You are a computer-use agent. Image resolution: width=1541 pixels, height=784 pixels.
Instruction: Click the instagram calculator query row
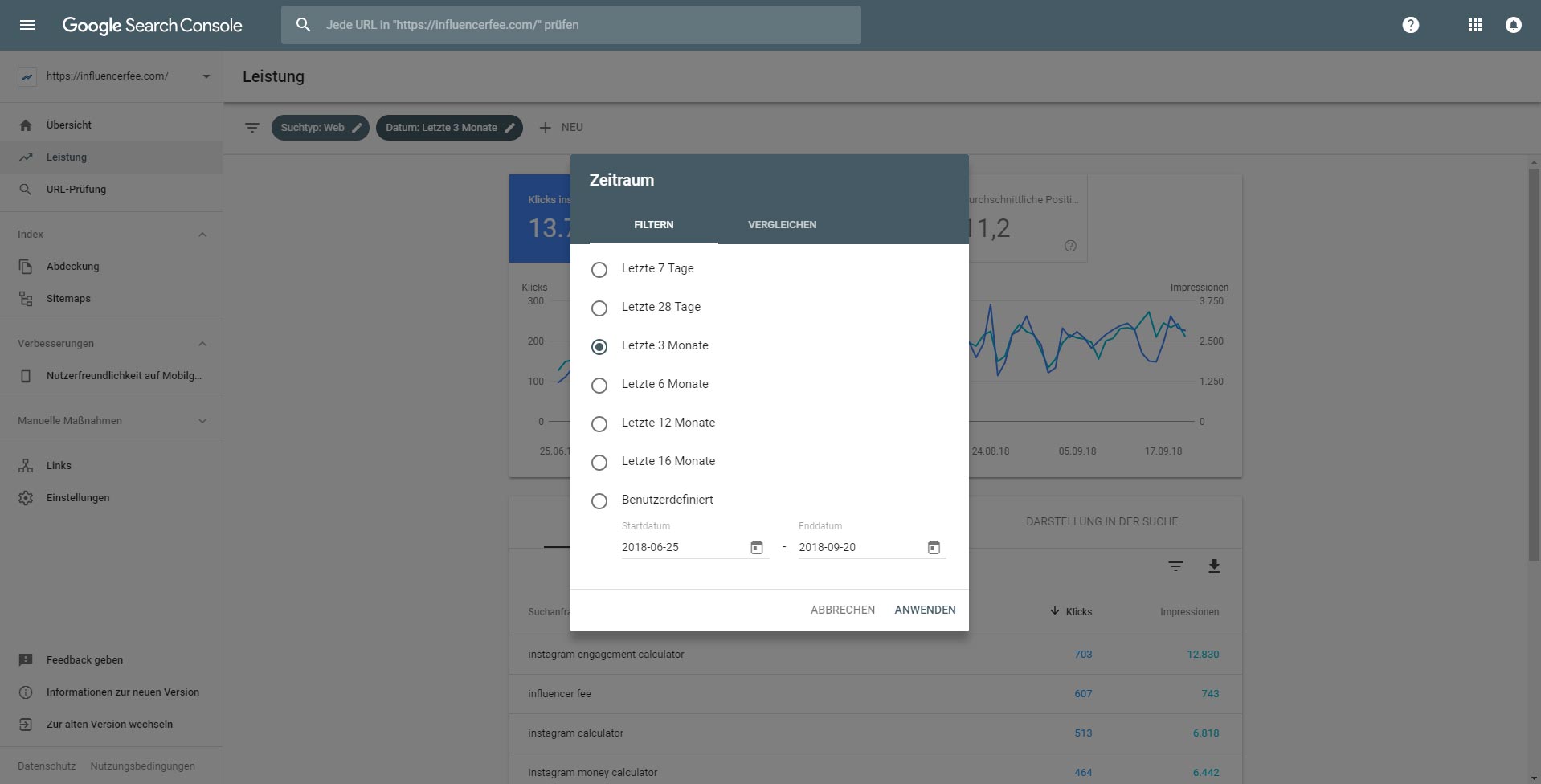point(876,733)
